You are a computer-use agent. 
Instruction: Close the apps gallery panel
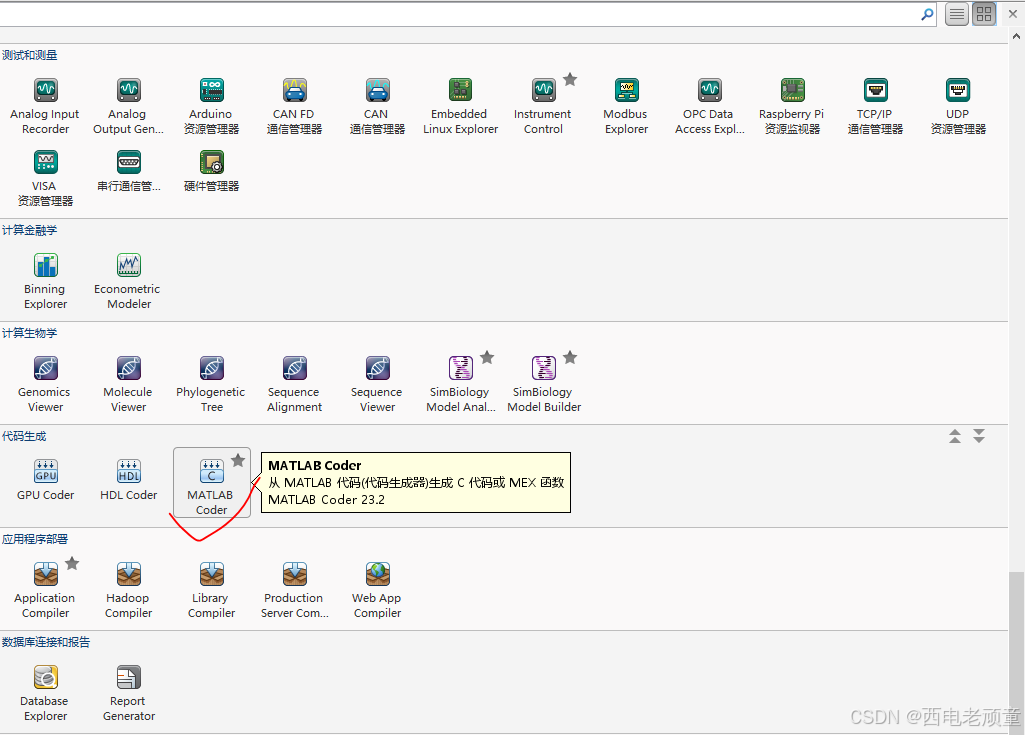[1013, 14]
